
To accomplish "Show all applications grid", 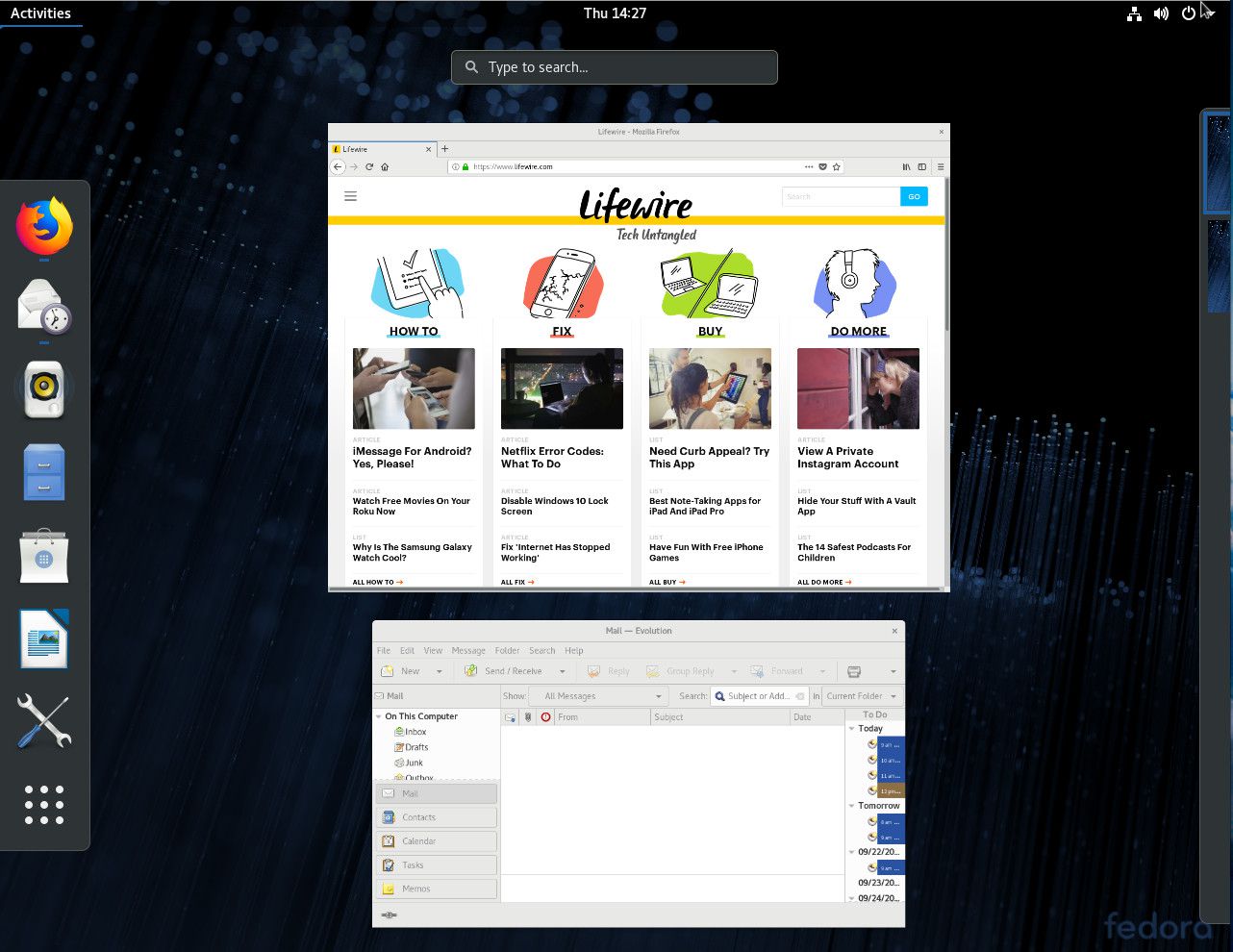I will pyautogui.click(x=44, y=804).
